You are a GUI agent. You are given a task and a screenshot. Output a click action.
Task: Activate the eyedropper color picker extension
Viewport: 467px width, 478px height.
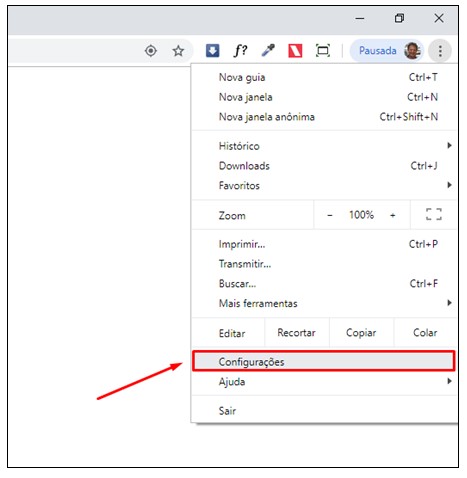268,51
